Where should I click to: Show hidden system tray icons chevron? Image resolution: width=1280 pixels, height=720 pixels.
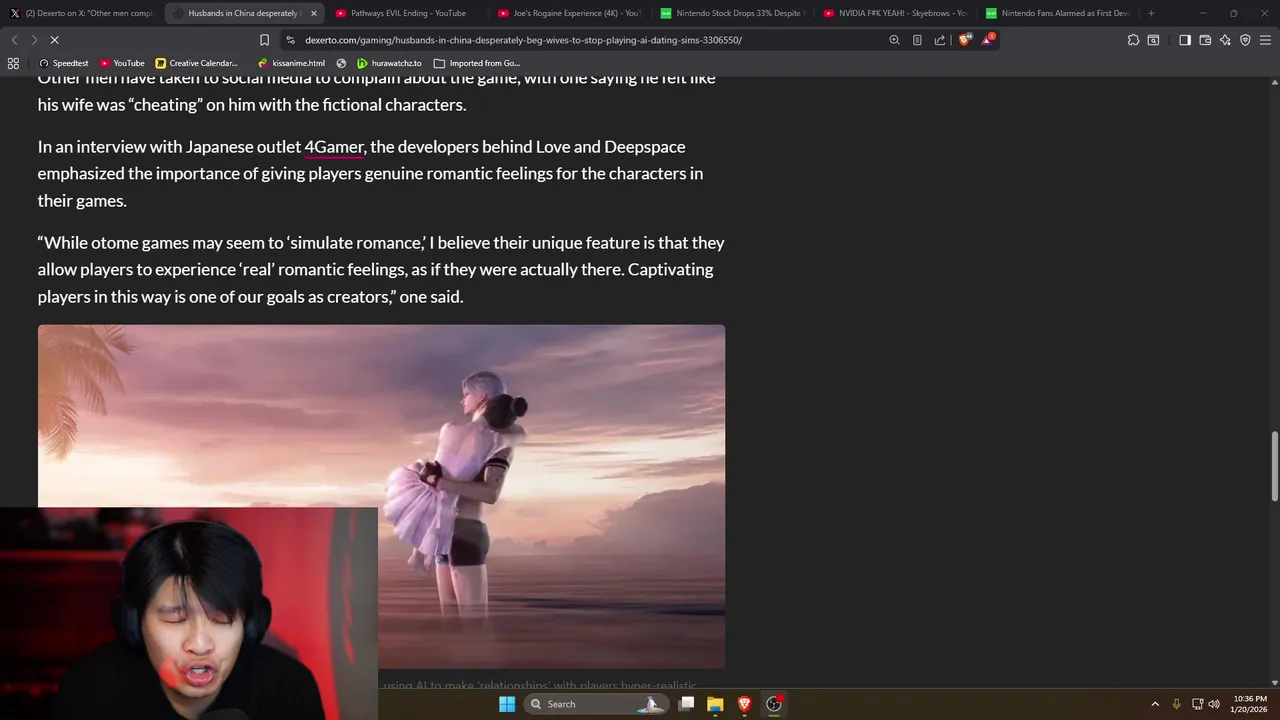[1155, 704]
